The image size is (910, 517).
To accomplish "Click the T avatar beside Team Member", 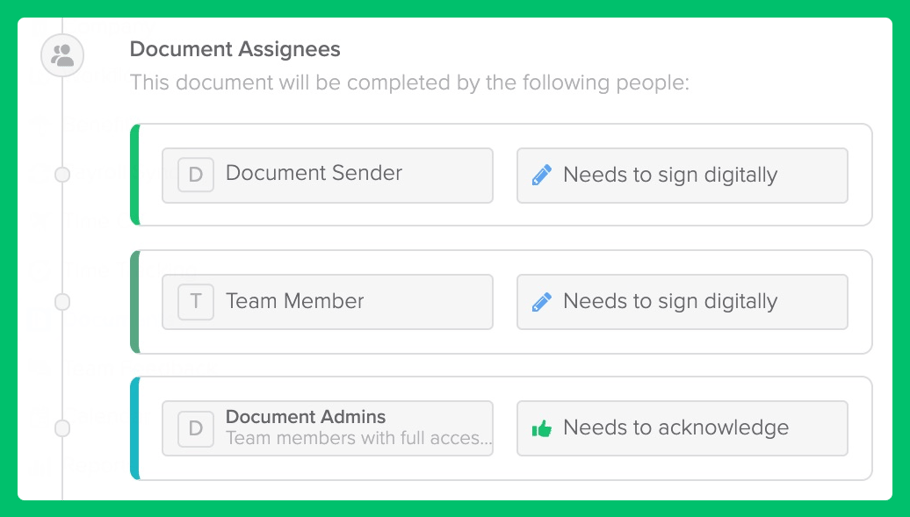I will (x=196, y=302).
